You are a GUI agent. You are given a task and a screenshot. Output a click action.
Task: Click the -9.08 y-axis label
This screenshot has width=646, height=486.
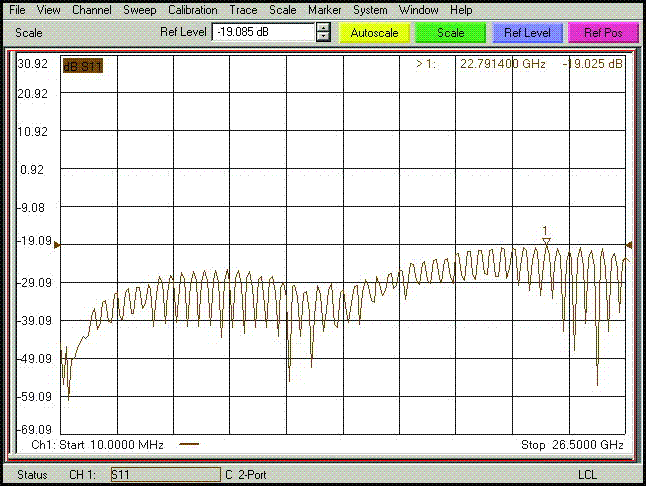tap(31, 208)
